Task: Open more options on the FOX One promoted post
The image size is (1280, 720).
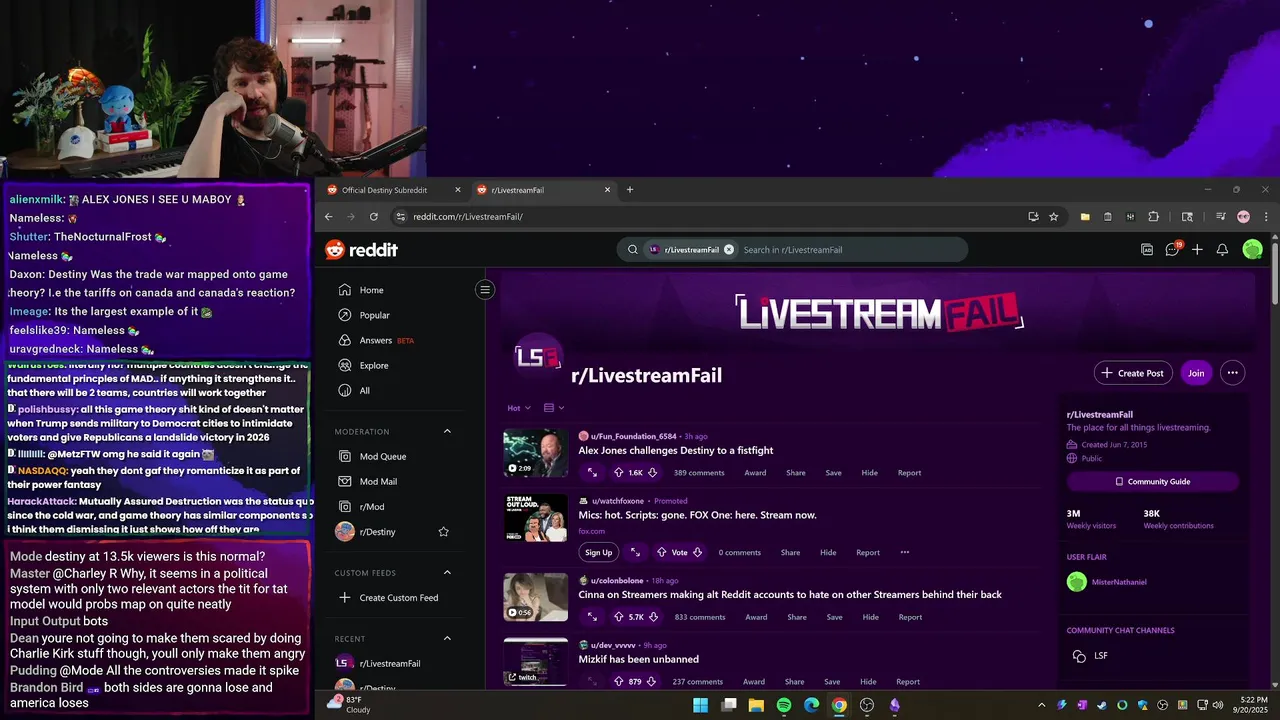Action: click(x=904, y=552)
